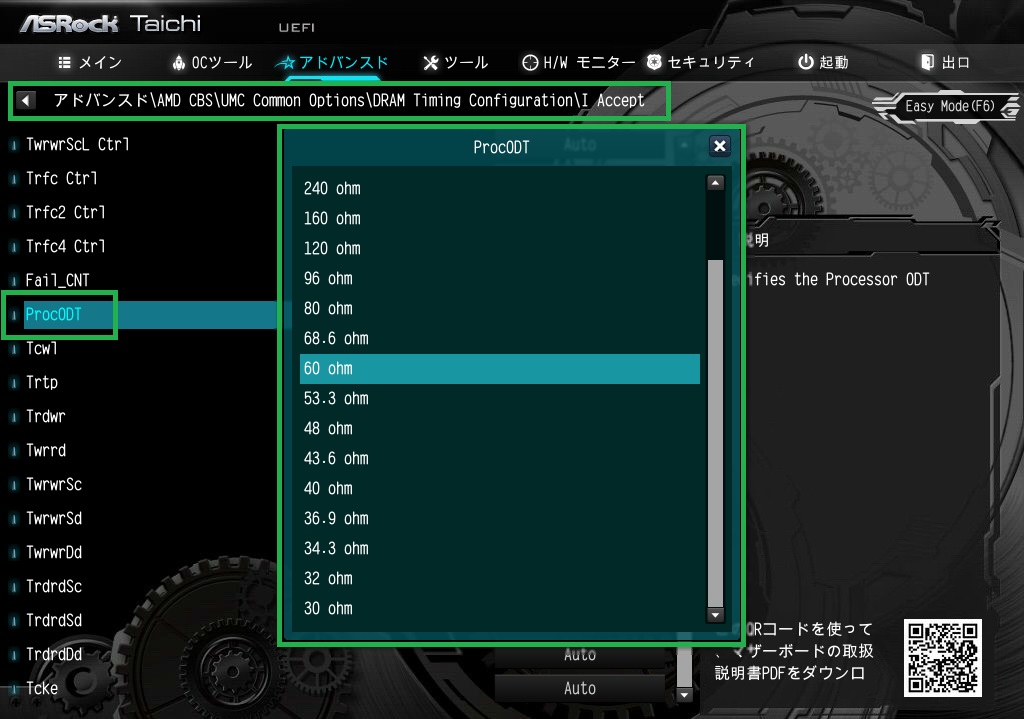Open the H/W モニター tab
The width and height of the screenshot is (1024, 719).
click(x=579, y=62)
